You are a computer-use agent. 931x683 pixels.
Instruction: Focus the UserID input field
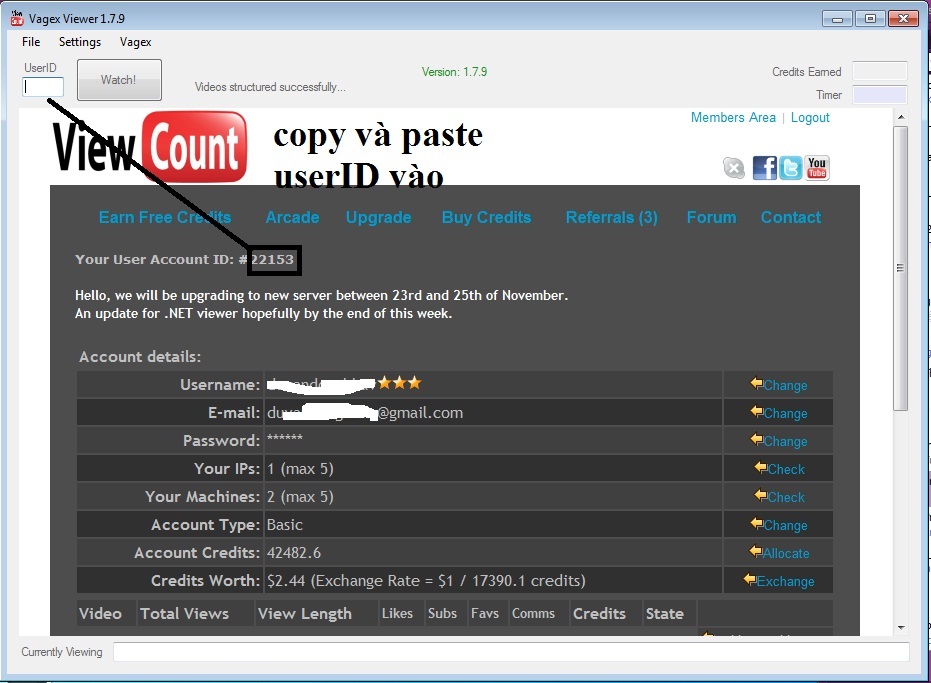click(x=43, y=87)
